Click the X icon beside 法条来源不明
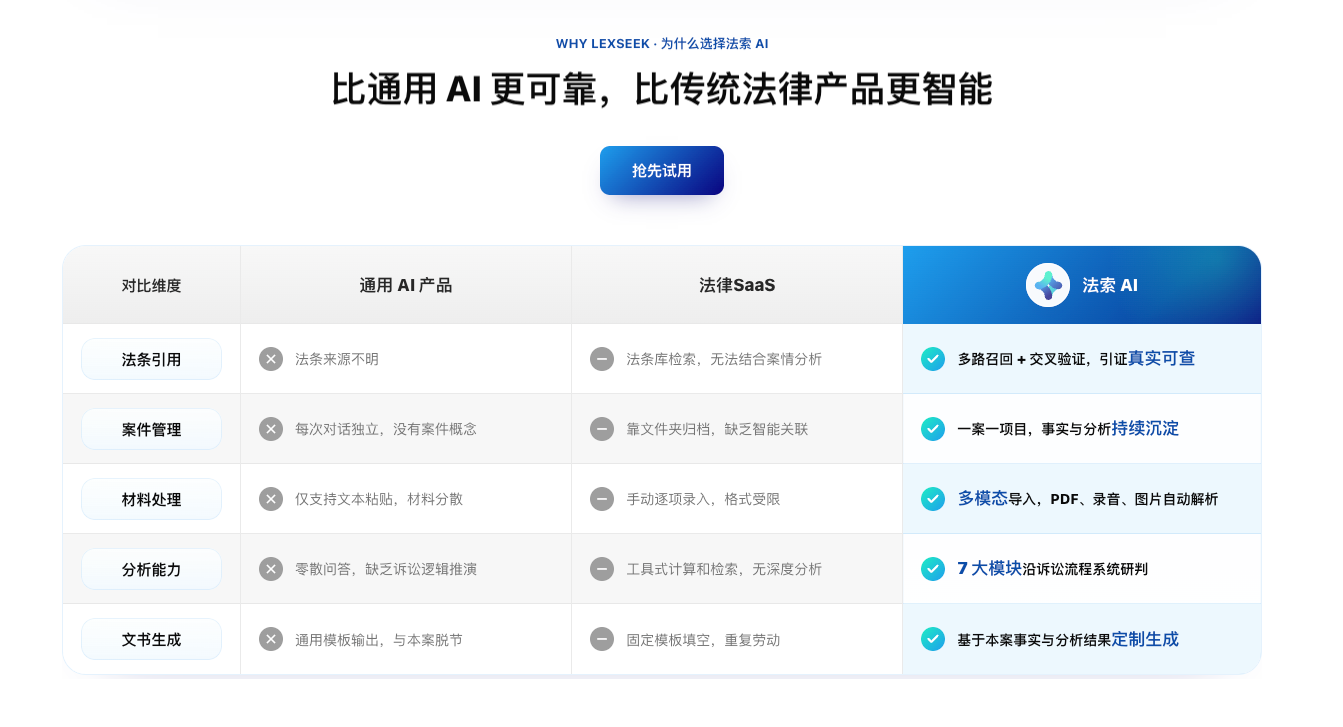This screenshot has height=727, width=1343. click(271, 359)
